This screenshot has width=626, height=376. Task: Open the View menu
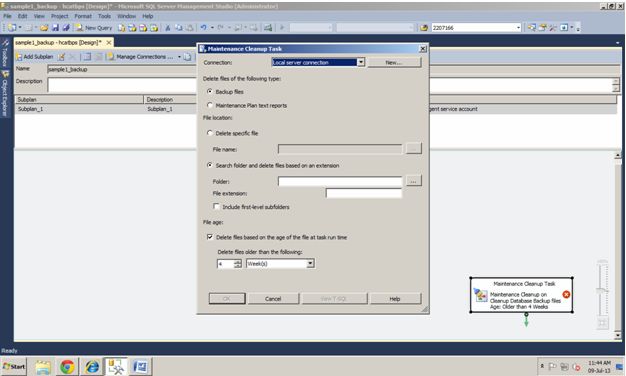click(x=39, y=16)
